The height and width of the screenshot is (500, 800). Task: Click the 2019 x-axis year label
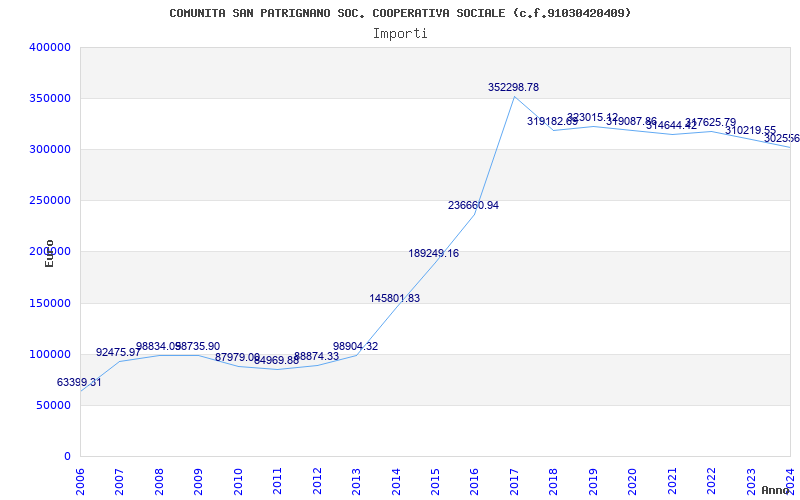(x=593, y=481)
